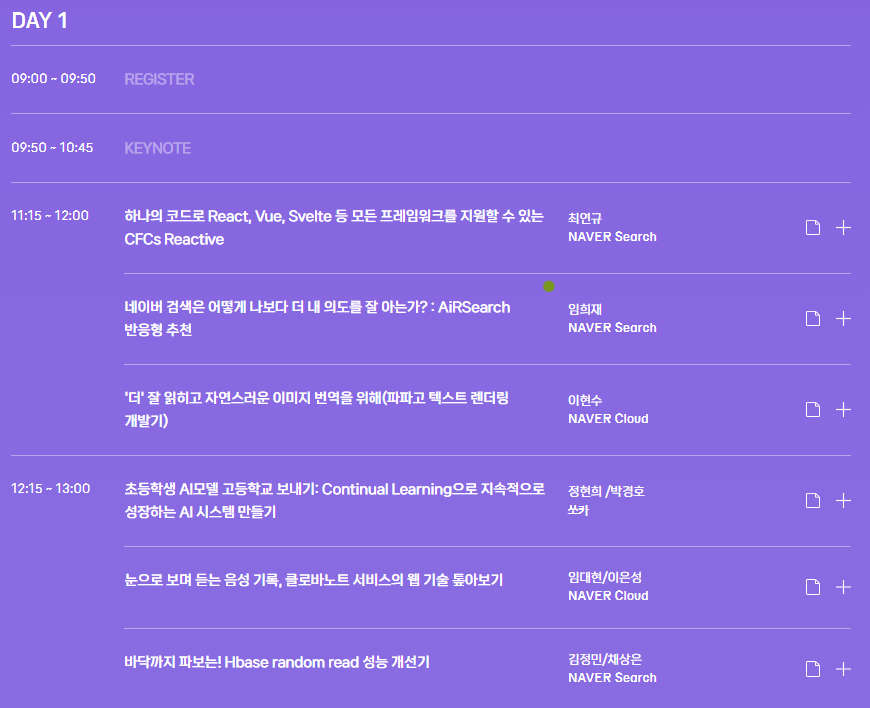Click NAVER Search under 최연규
This screenshot has width=870, height=708.
tap(612, 237)
